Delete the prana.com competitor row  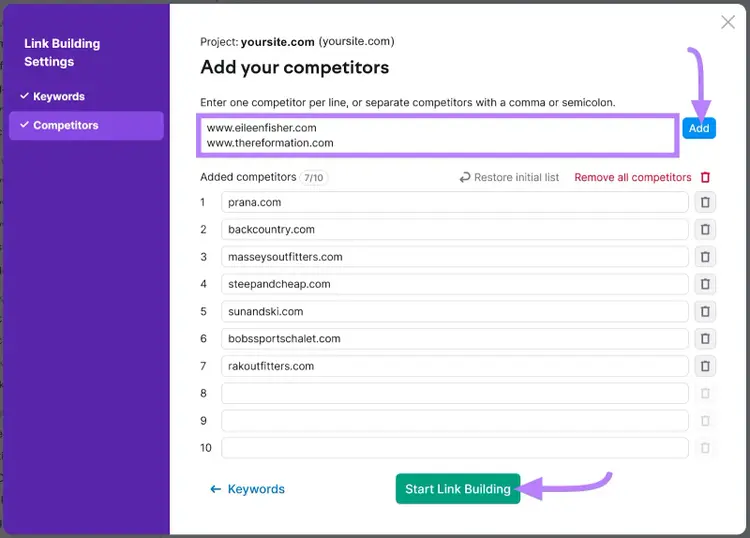click(x=705, y=202)
